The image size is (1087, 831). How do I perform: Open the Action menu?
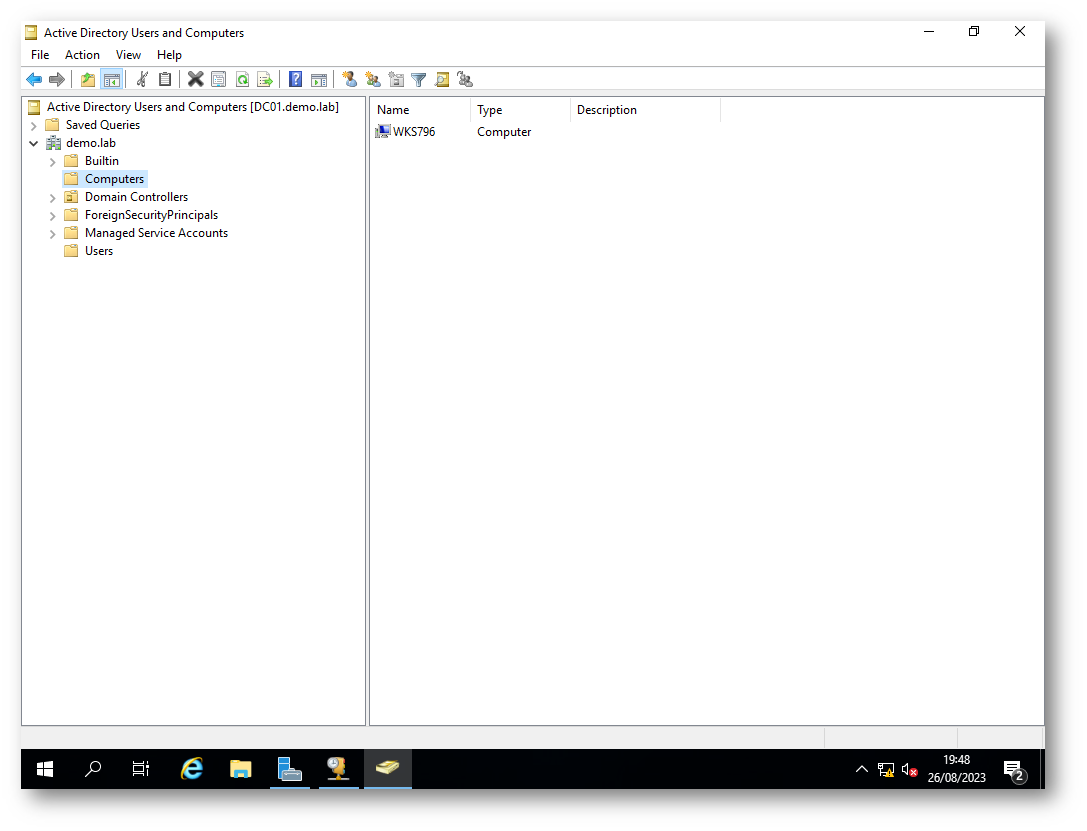82,55
